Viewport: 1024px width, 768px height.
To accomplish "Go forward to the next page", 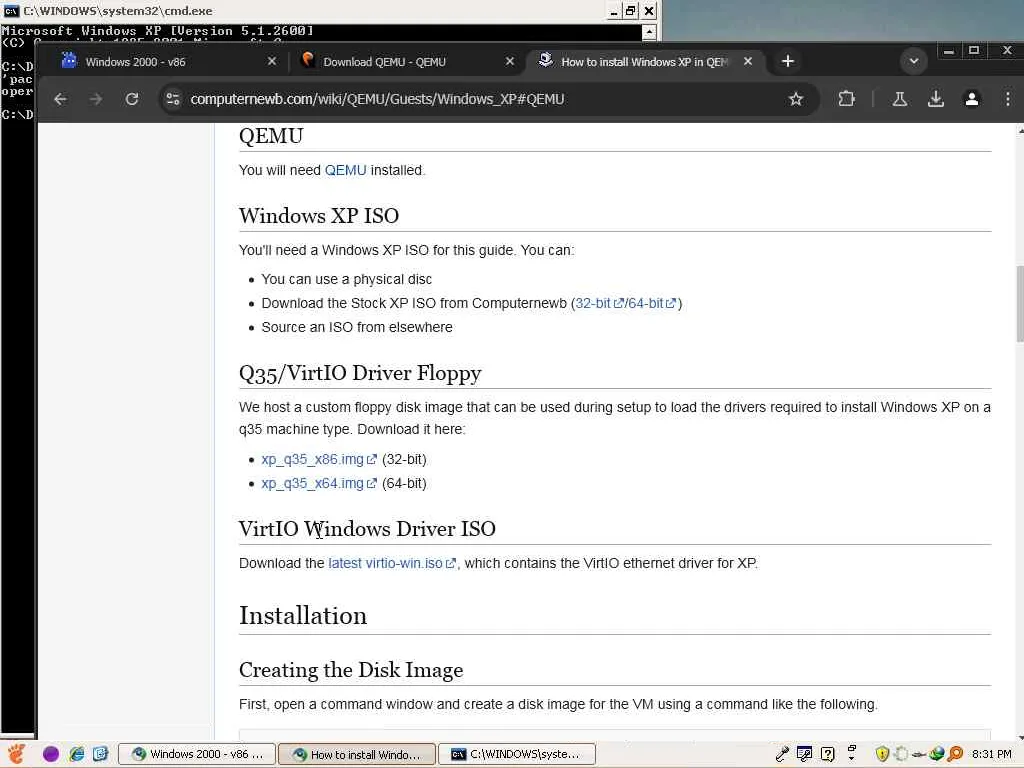I will [x=96, y=99].
